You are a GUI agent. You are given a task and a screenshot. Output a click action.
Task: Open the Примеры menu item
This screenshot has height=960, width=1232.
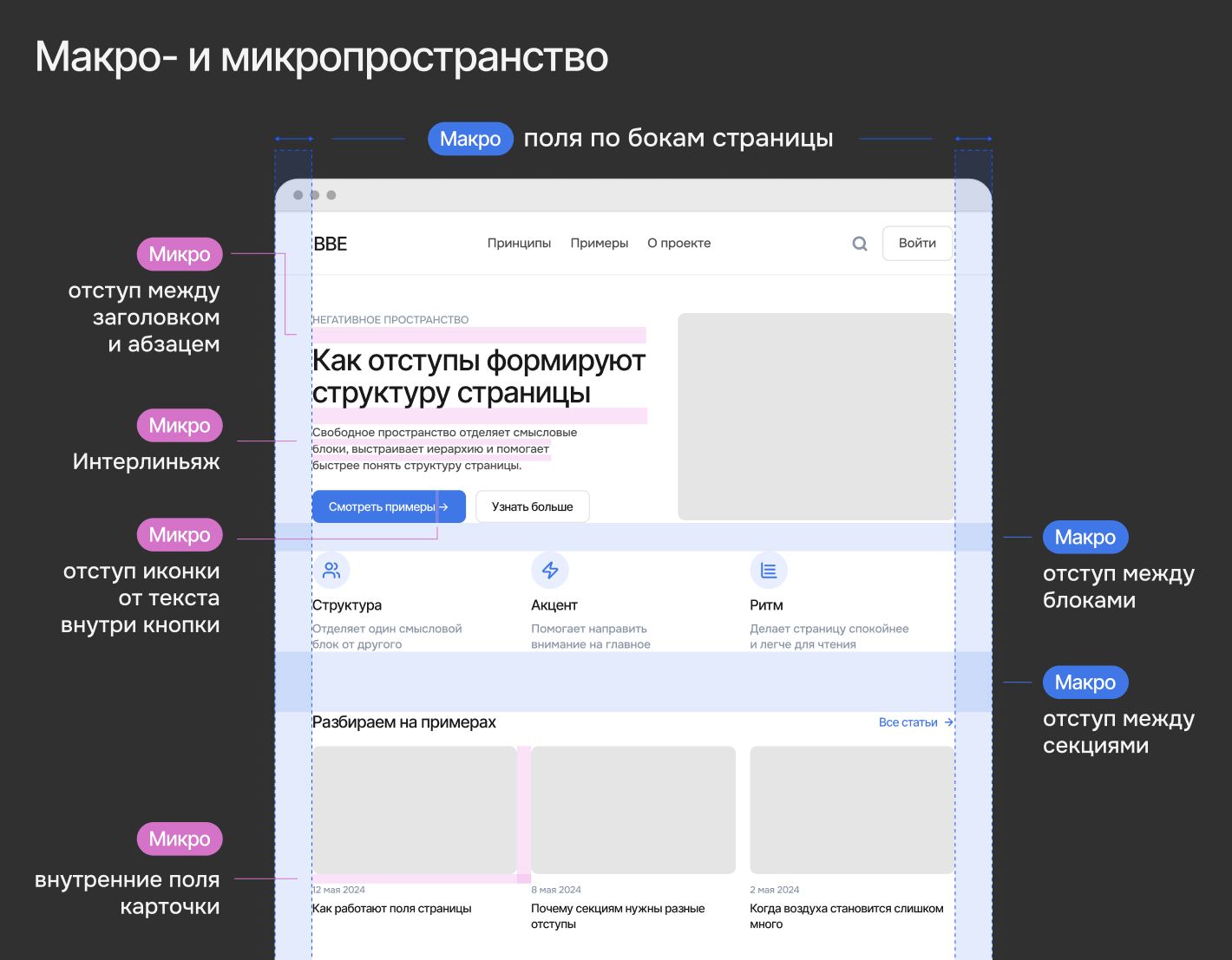coord(600,243)
